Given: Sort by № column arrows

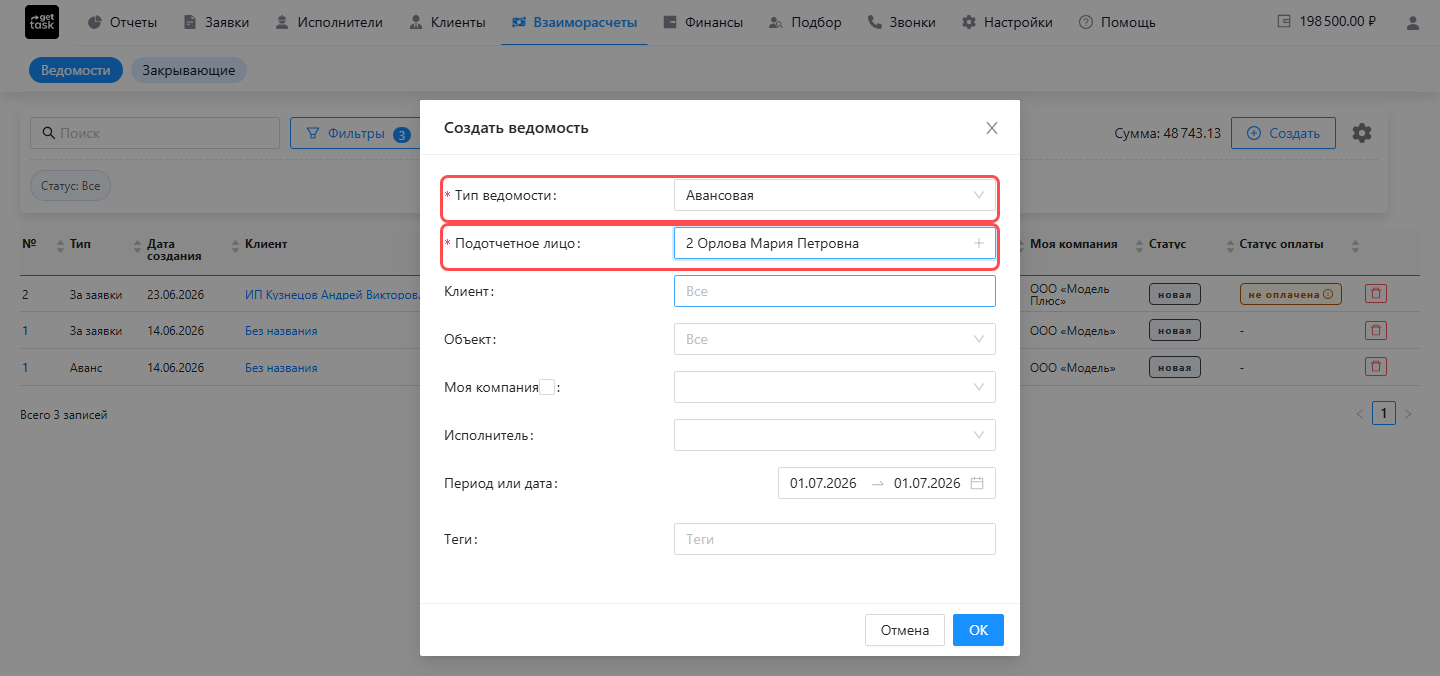Looking at the screenshot, I should pos(60,245).
